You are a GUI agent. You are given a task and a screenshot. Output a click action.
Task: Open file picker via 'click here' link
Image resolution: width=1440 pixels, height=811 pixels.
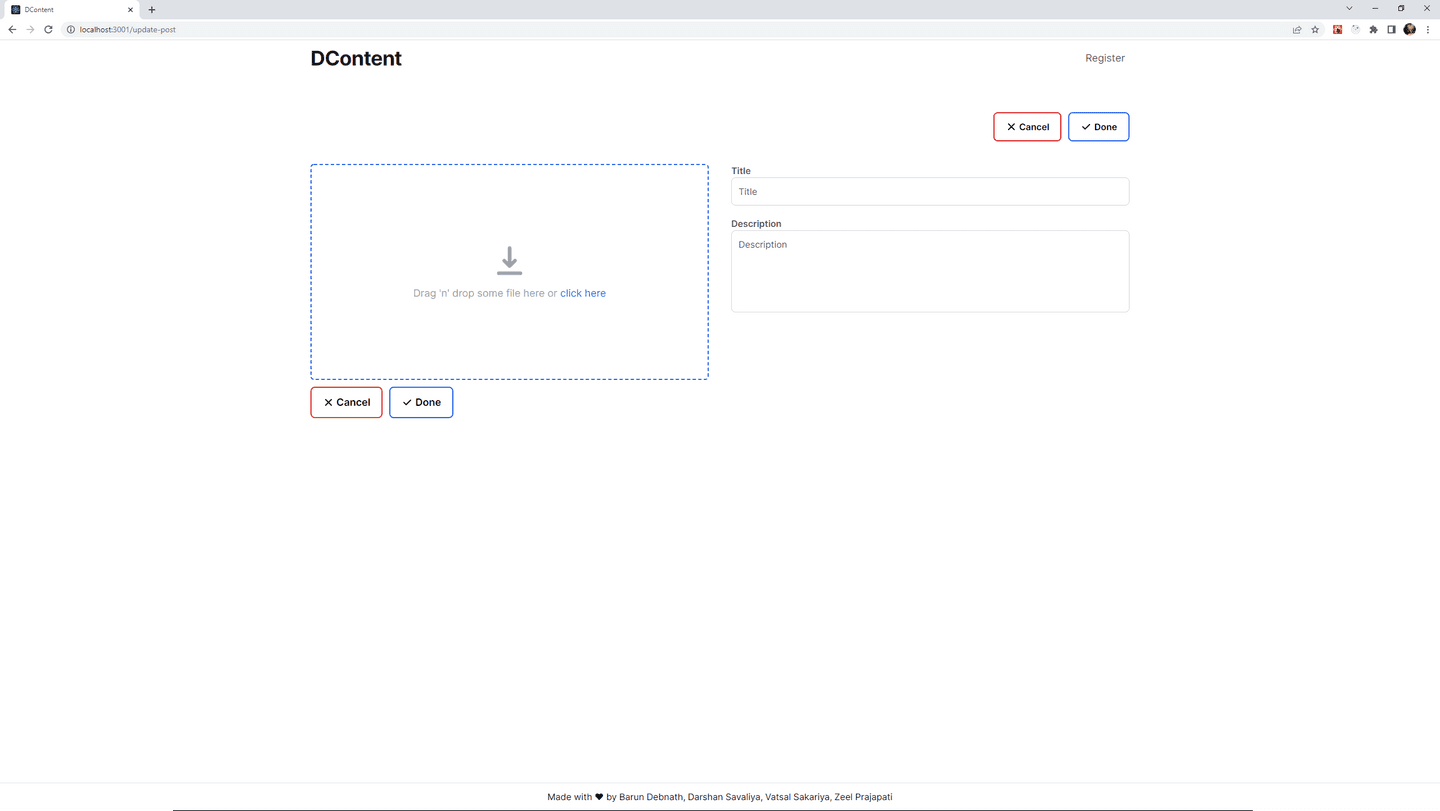[x=583, y=293]
